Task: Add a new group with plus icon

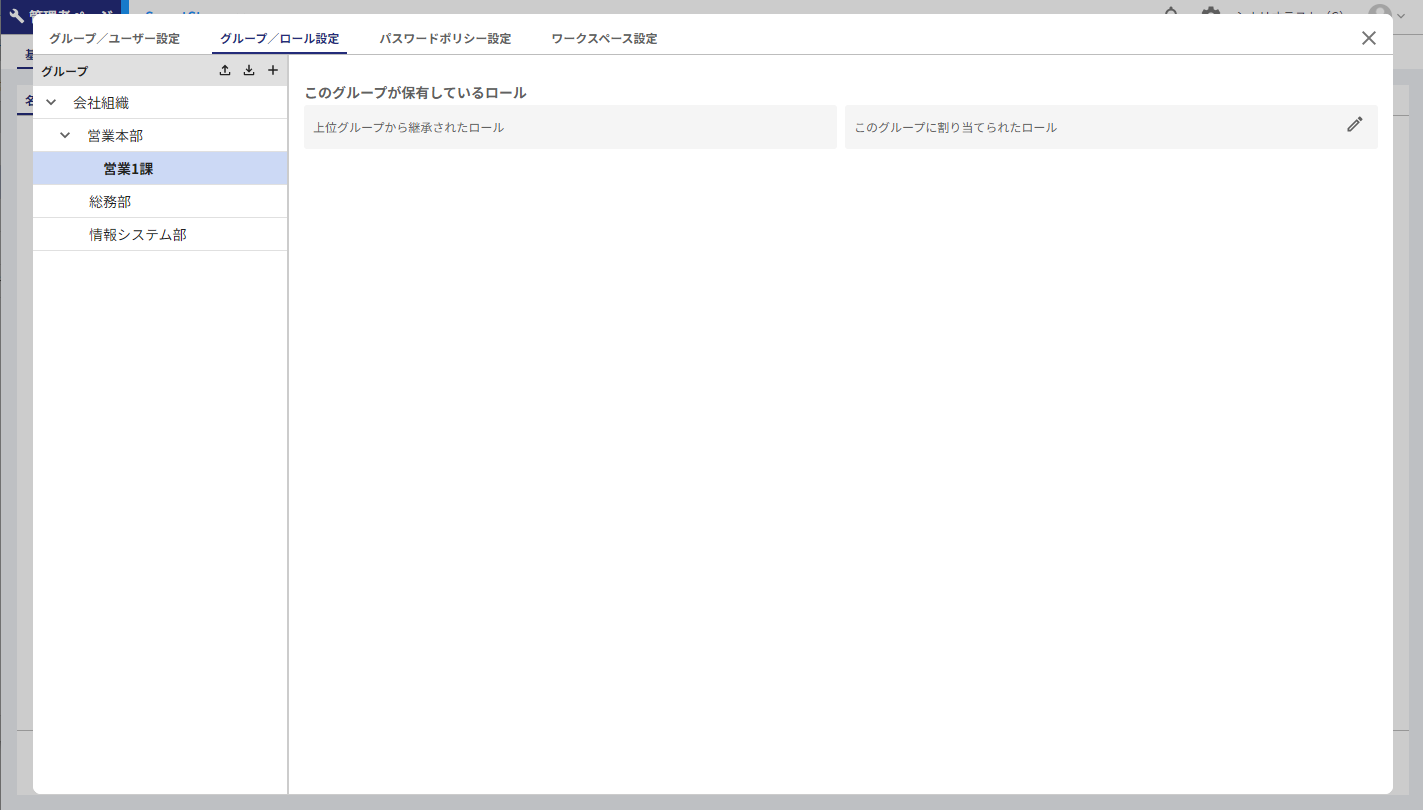Action: (273, 71)
